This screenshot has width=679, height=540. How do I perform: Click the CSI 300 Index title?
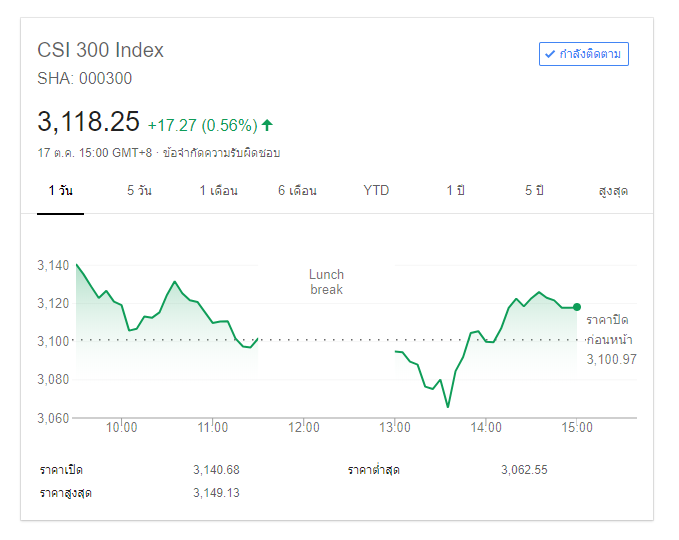[100, 50]
